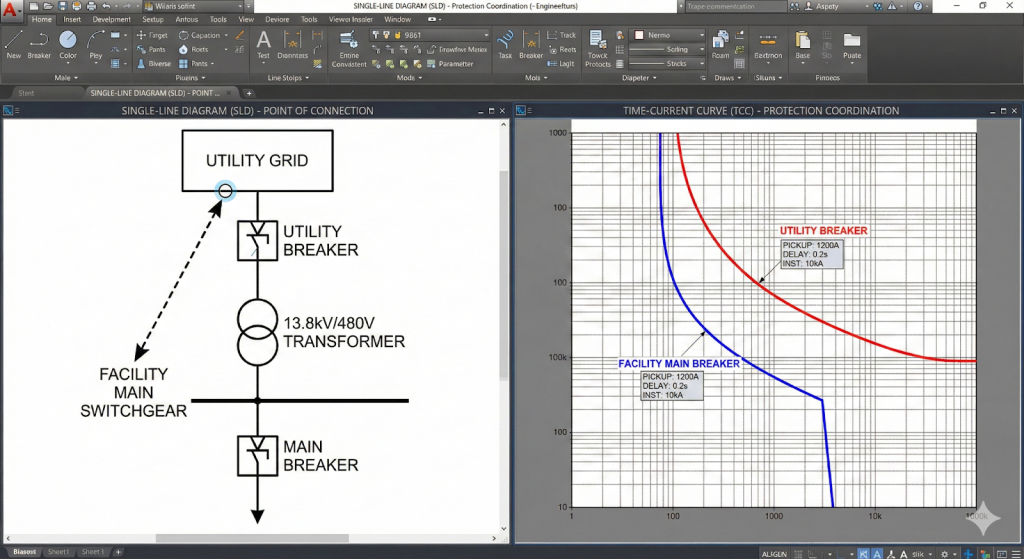
Task: Click the Diannters dimension tool
Action: pos(293,45)
